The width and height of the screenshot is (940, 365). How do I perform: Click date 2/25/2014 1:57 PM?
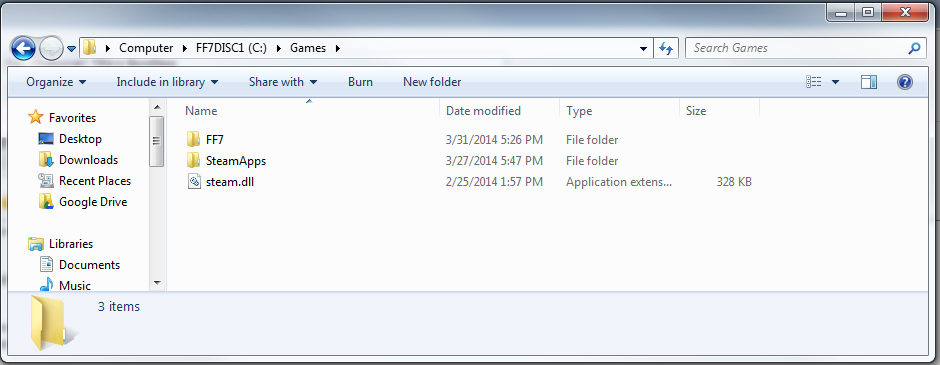495,182
